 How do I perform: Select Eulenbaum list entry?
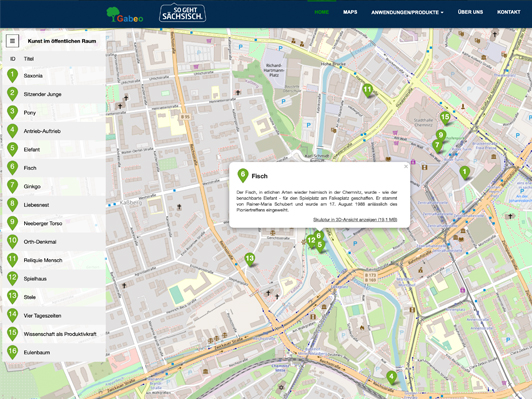click(54, 353)
